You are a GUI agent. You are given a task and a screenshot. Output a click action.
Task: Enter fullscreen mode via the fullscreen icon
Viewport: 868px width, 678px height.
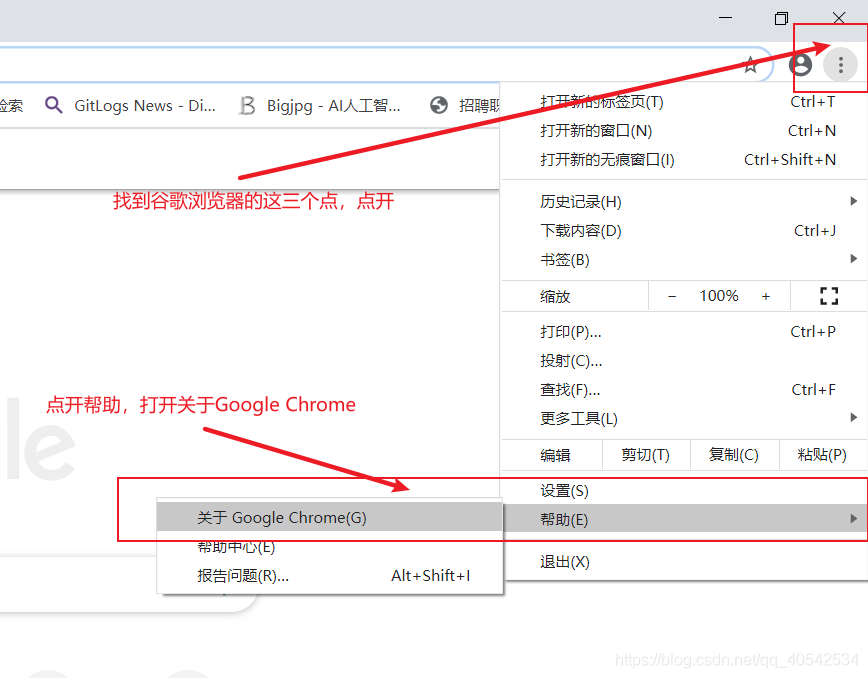click(829, 296)
